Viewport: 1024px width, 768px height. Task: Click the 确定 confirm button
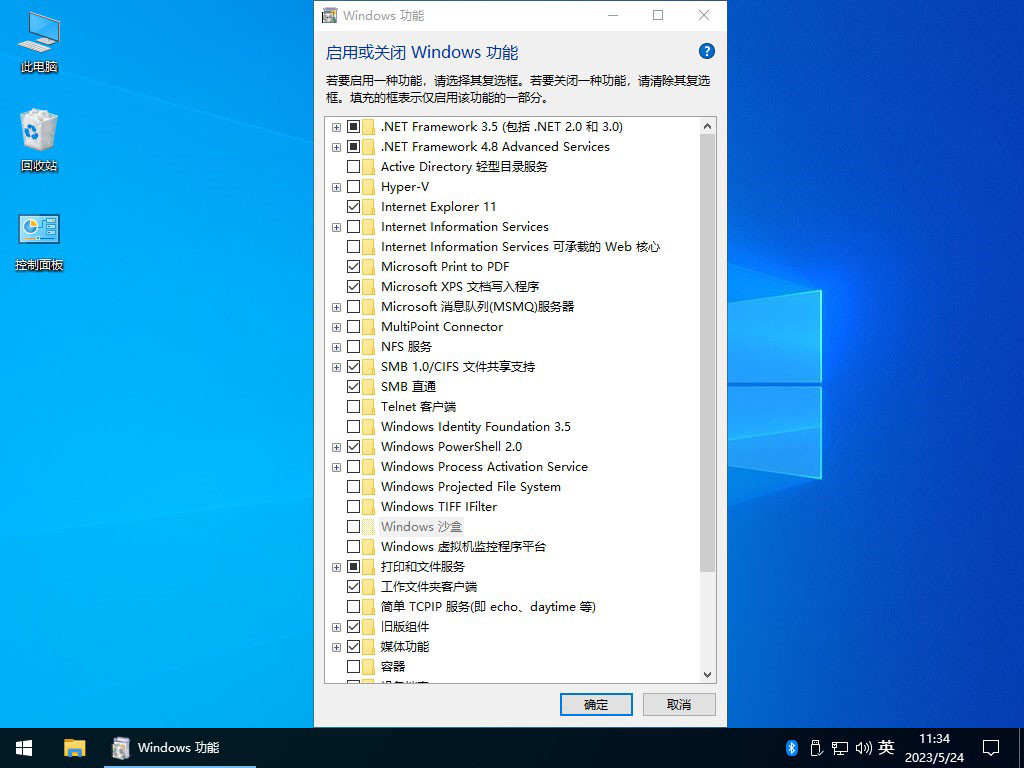tap(596, 704)
